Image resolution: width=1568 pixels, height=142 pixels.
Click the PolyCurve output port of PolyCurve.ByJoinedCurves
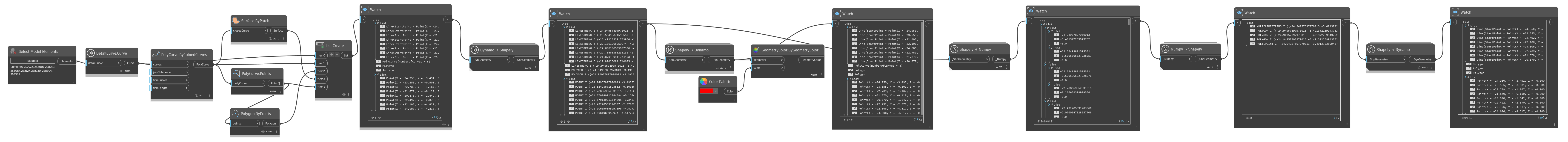pos(203,64)
